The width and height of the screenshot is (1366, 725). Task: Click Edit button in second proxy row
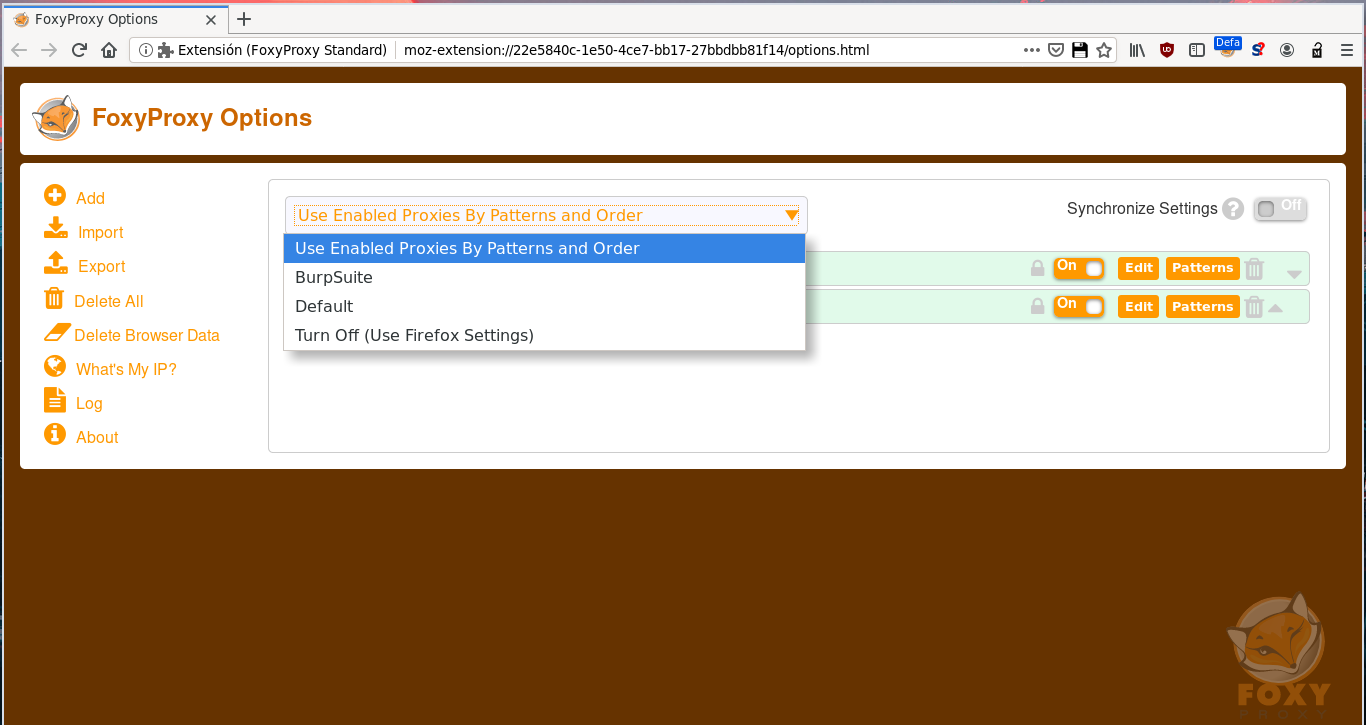tap(1139, 307)
